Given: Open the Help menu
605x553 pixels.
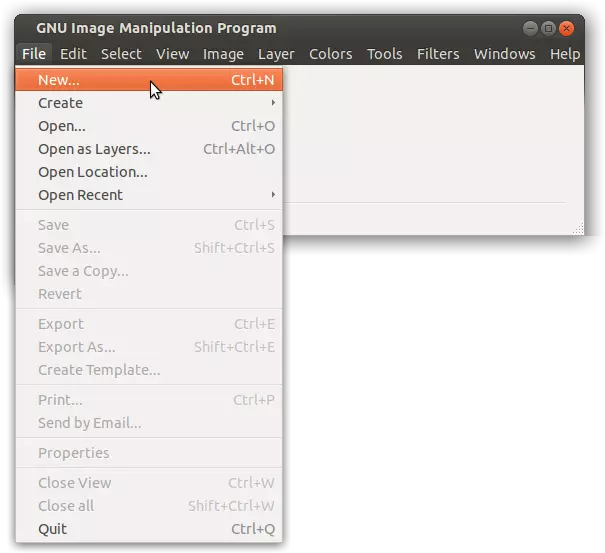Looking at the screenshot, I should pyautogui.click(x=565, y=54).
